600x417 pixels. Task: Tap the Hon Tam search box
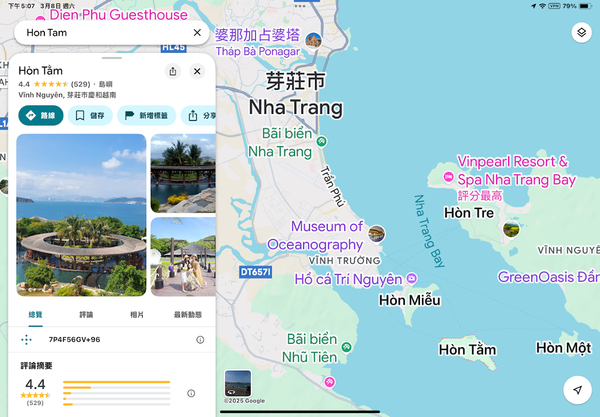(x=112, y=33)
